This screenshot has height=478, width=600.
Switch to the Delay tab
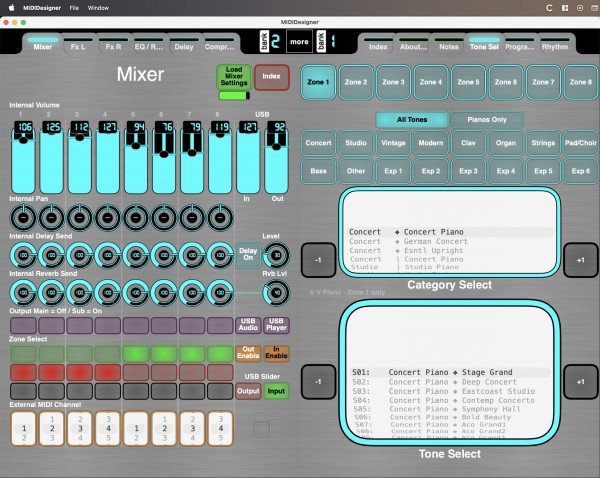pos(184,44)
